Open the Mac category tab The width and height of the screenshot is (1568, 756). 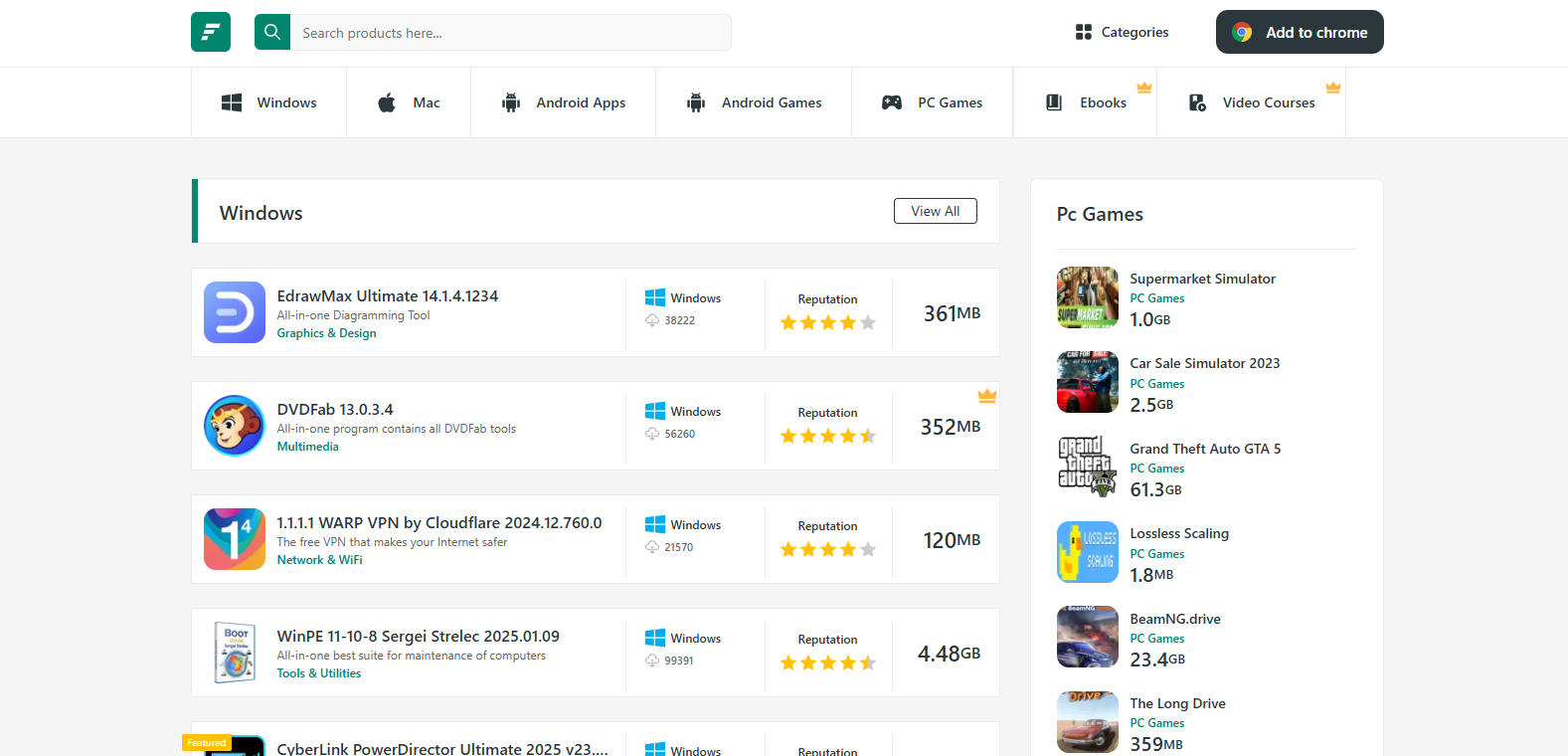(409, 102)
